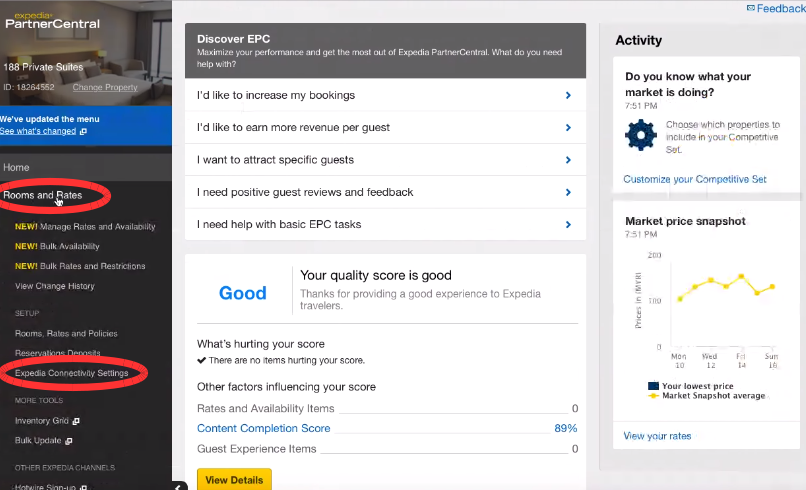Click "Your lowest price" legend entry
Viewport: 806px width, 490px height.
click(x=691, y=386)
